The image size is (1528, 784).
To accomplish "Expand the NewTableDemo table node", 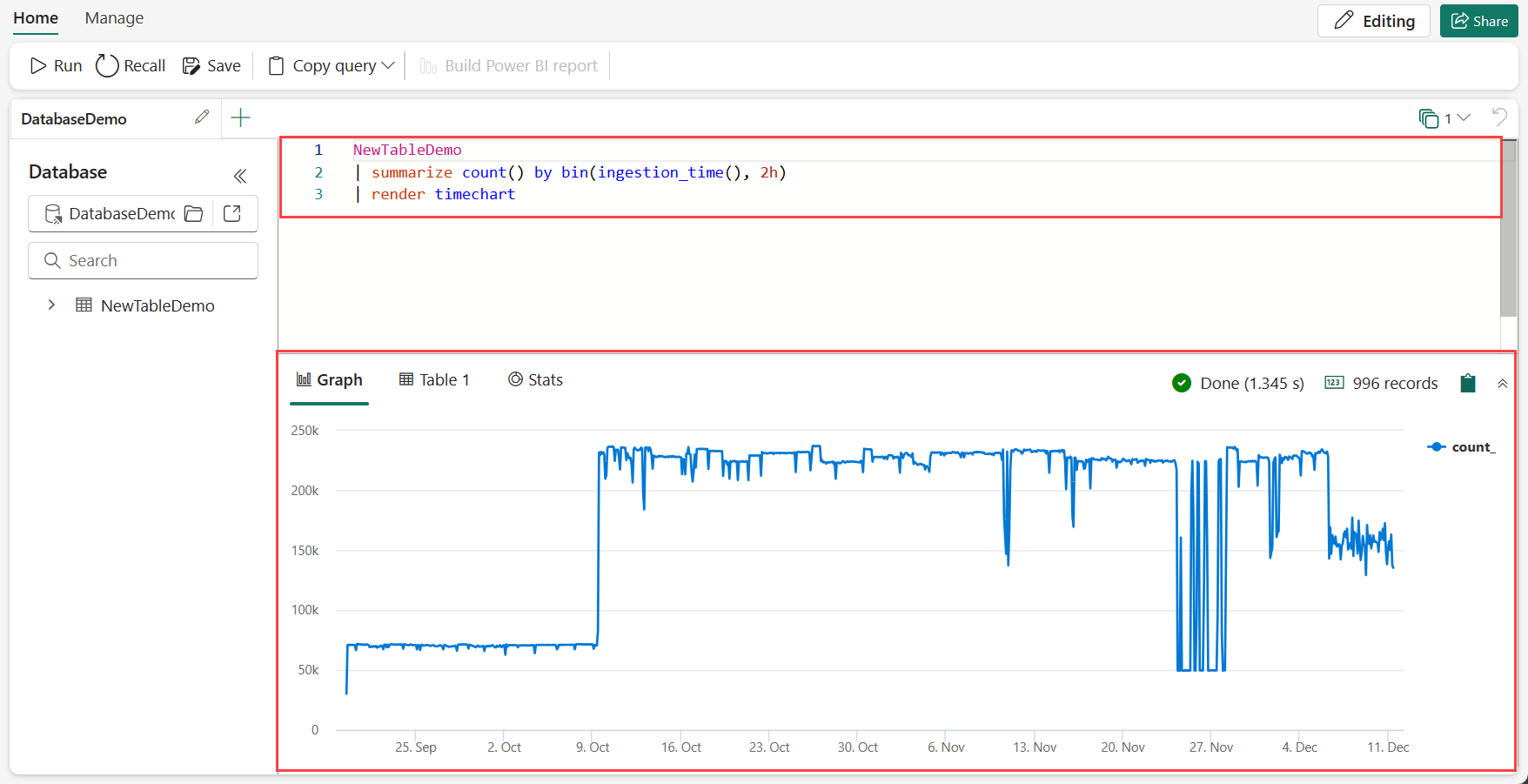I will 51,305.
